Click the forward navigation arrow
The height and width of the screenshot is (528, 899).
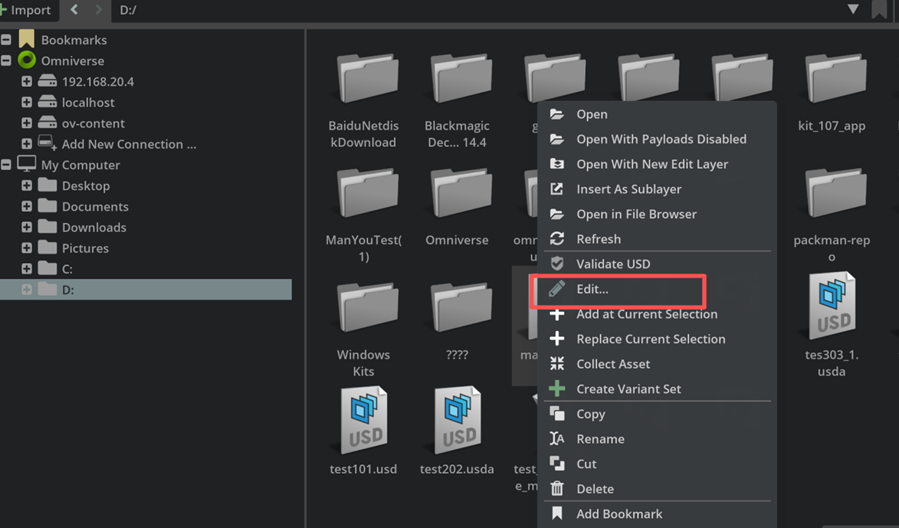(98, 10)
